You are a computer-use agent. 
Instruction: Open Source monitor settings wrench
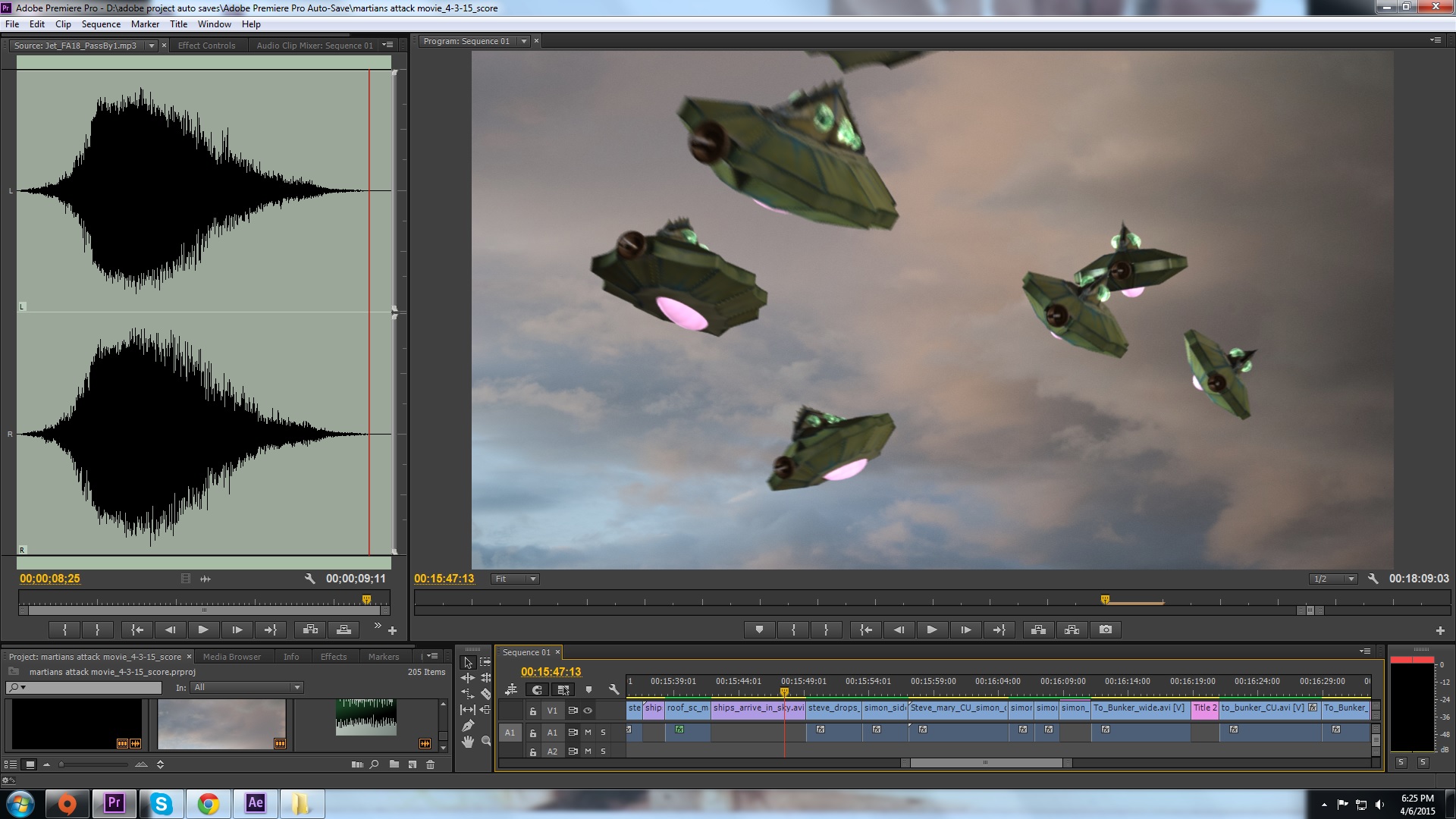click(309, 579)
